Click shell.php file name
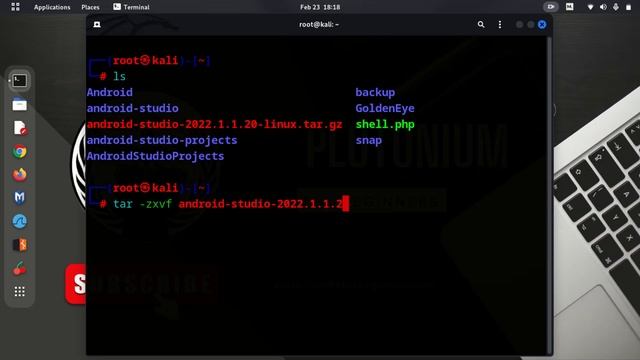 [x=385, y=124]
